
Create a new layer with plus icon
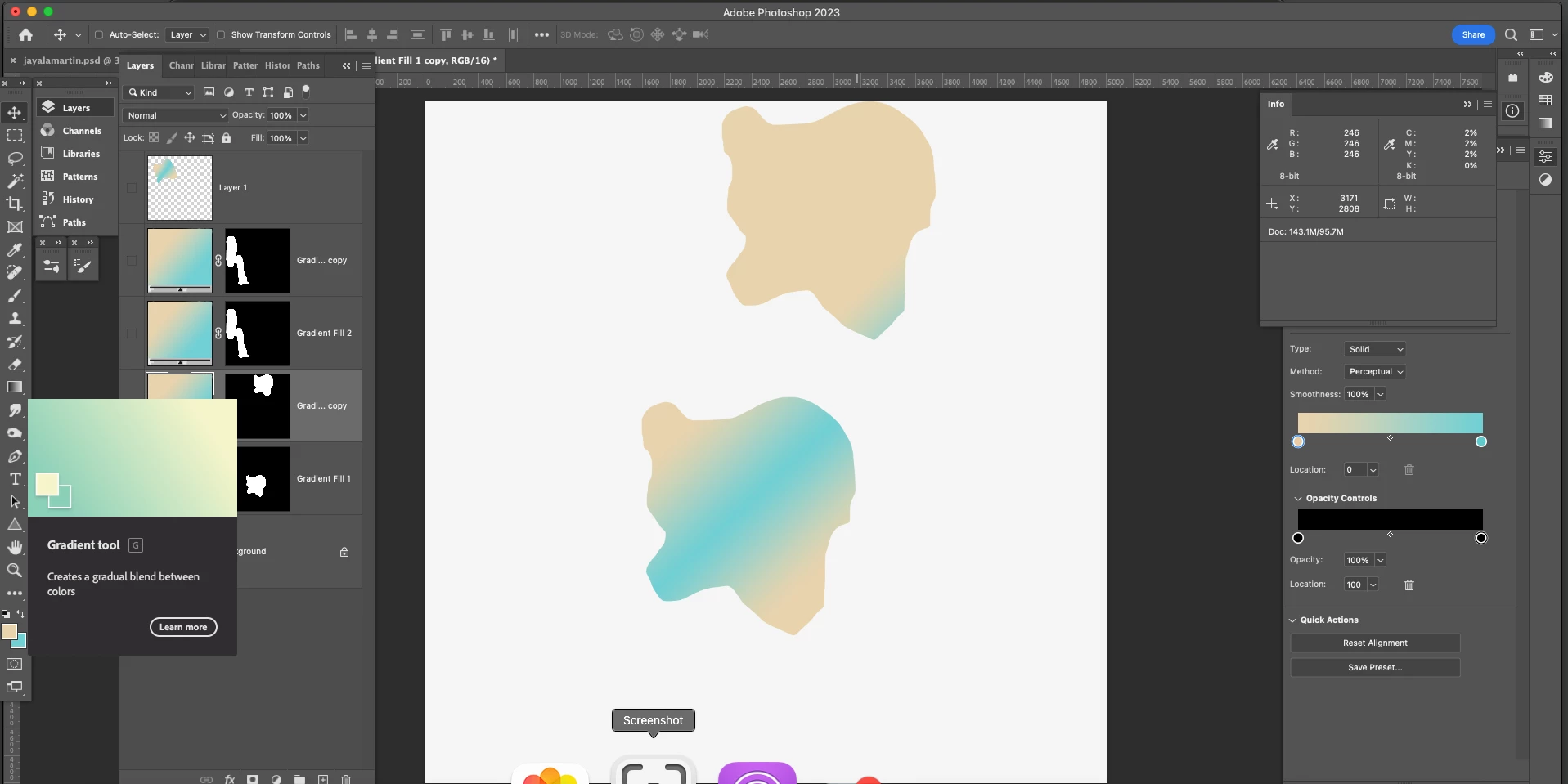323,779
